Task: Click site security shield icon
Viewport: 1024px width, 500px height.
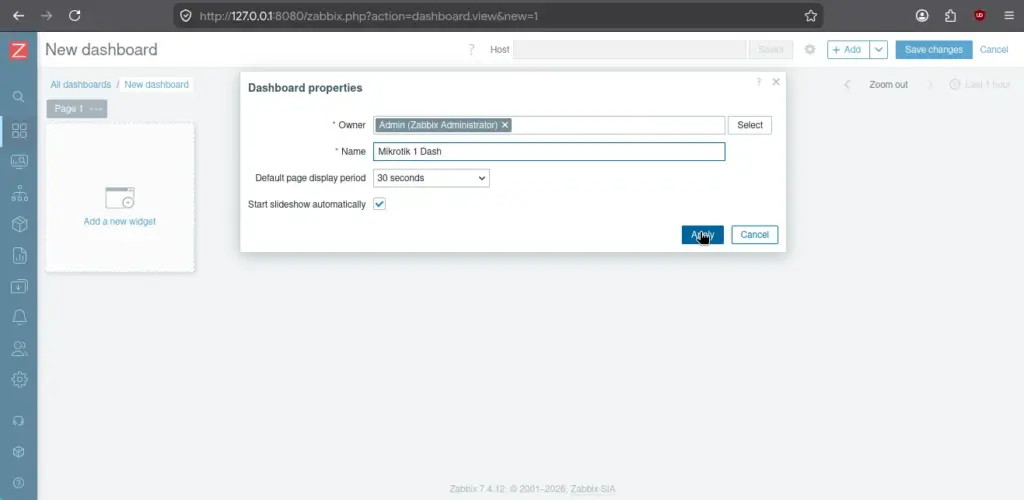Action: 186,16
